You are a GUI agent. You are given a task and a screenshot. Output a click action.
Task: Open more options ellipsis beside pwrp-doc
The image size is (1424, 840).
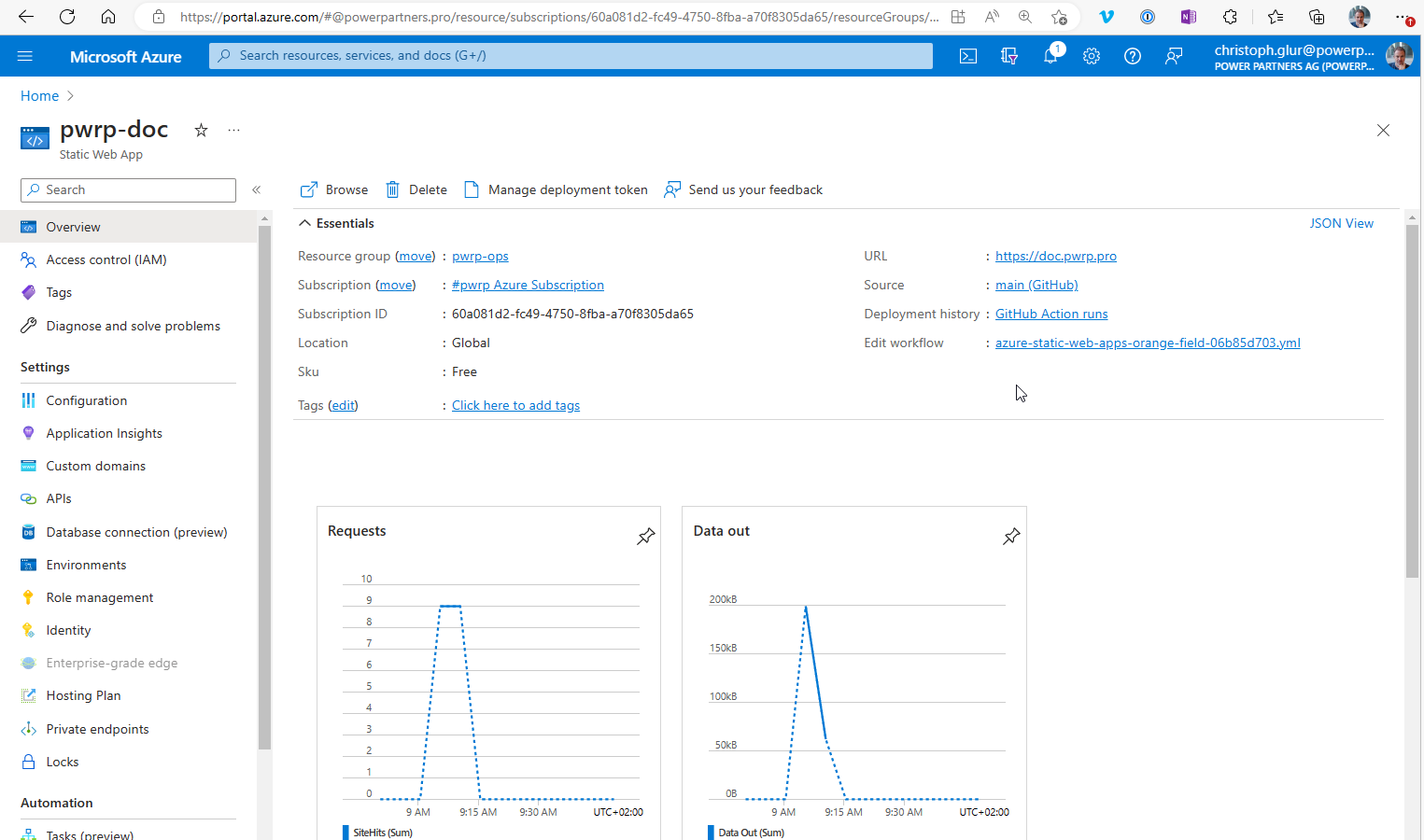click(233, 130)
